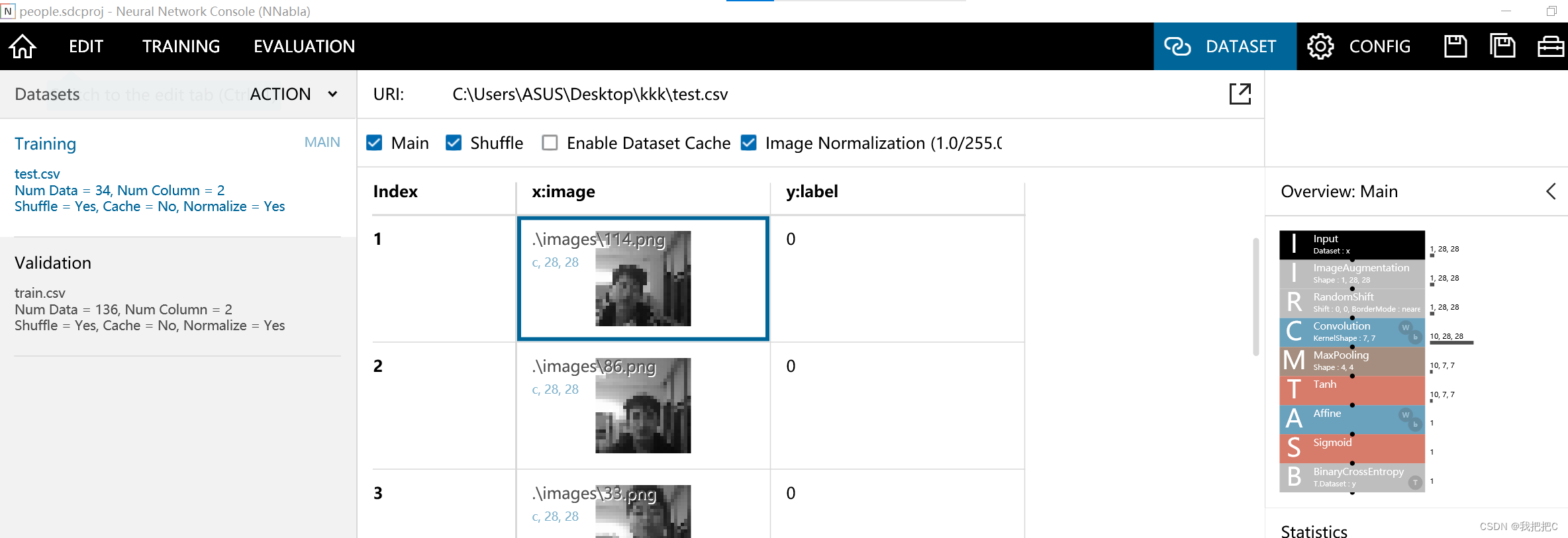The width and height of the screenshot is (1568, 538).
Task: Open the DATASET tab link icon
Action: [x=1177, y=46]
